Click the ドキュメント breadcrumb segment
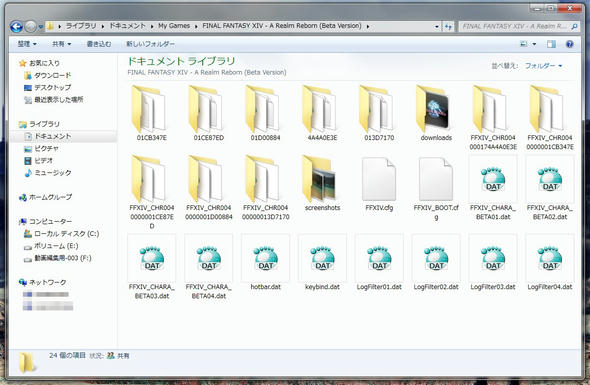Image resolution: width=590 pixels, height=385 pixels. [127, 26]
